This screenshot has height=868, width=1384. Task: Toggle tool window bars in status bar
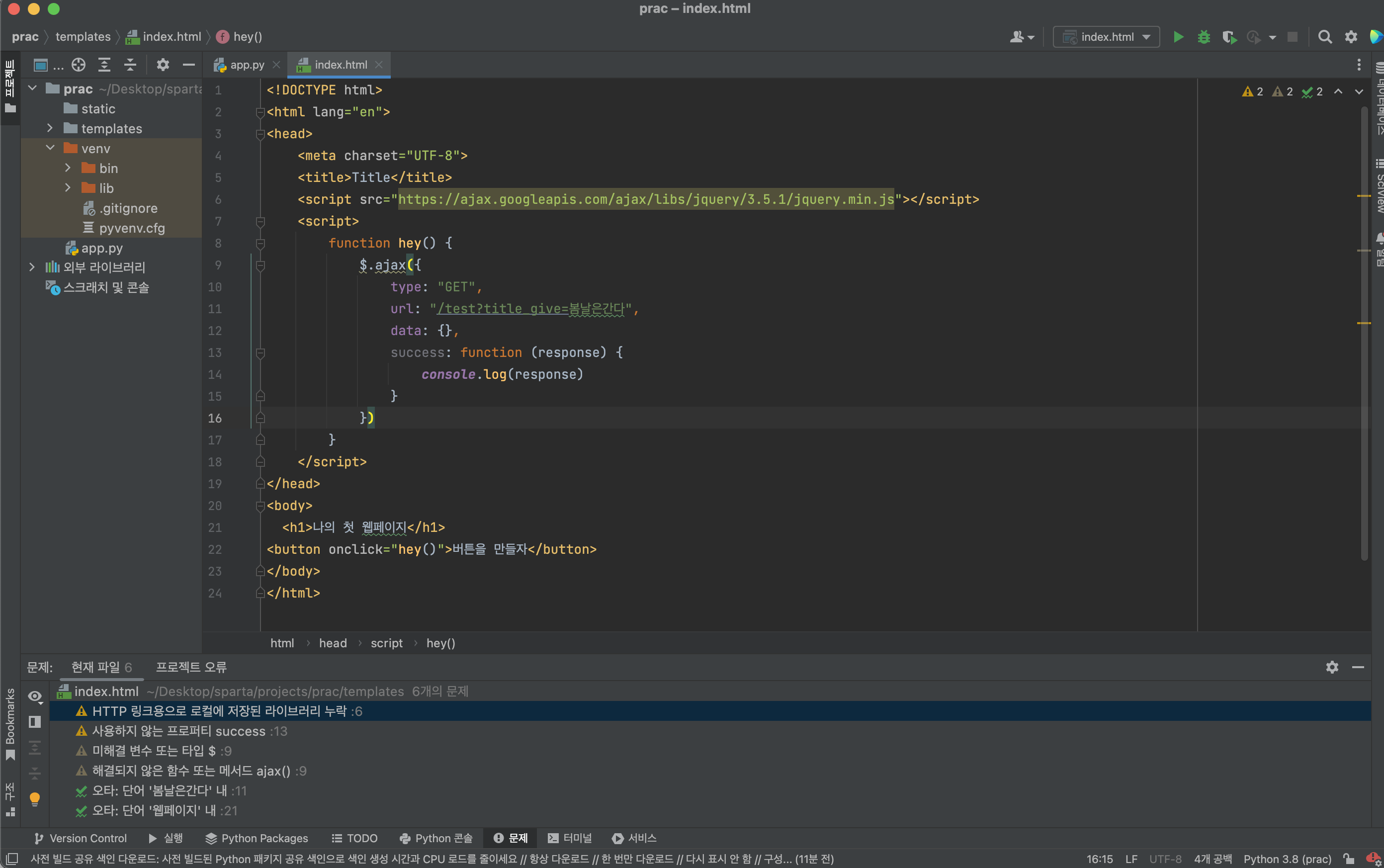[12, 859]
